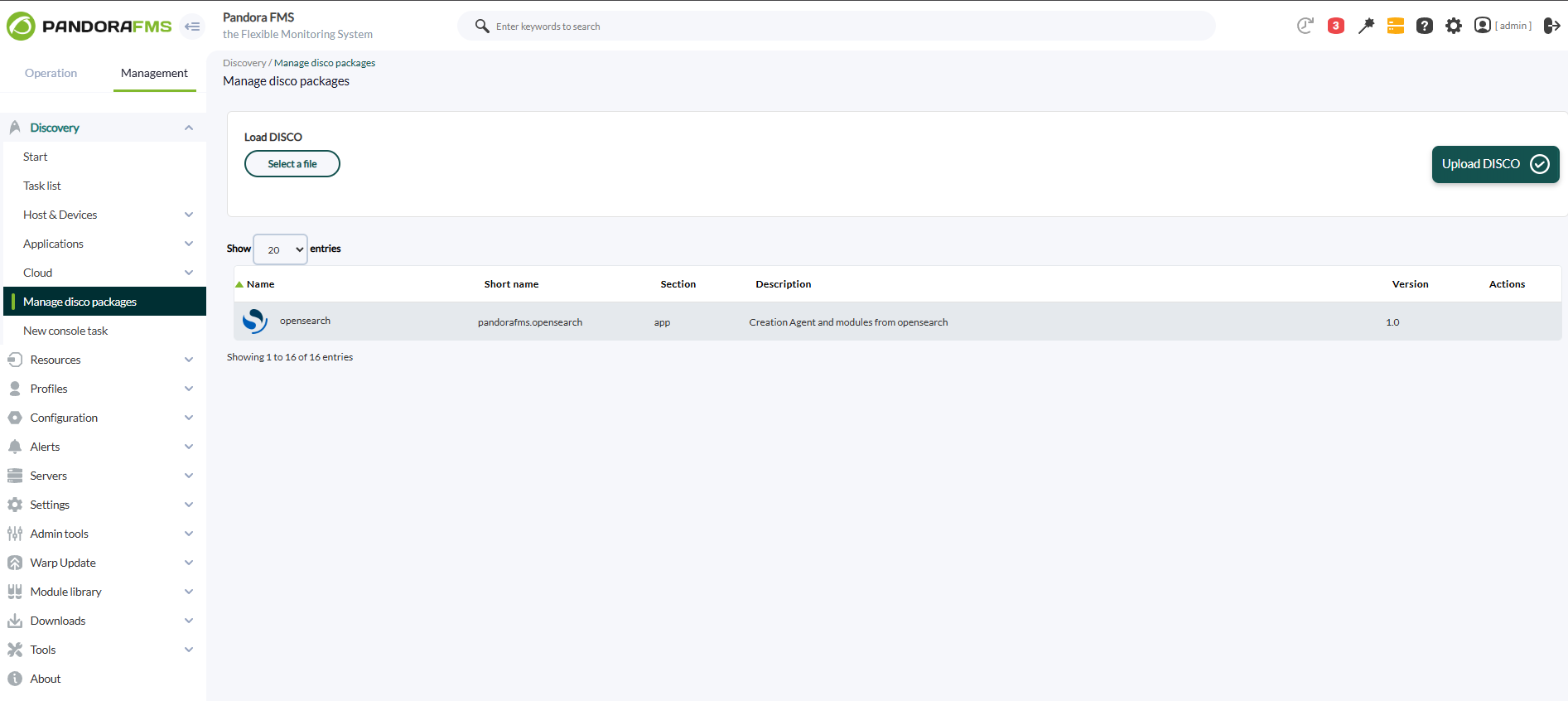The image size is (1568, 701).
Task: Expand the Warp Update chevron
Action: [x=189, y=563]
